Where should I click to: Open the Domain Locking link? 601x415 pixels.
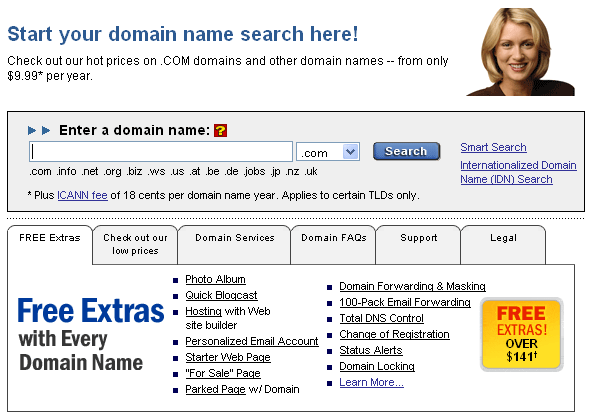click(x=377, y=366)
